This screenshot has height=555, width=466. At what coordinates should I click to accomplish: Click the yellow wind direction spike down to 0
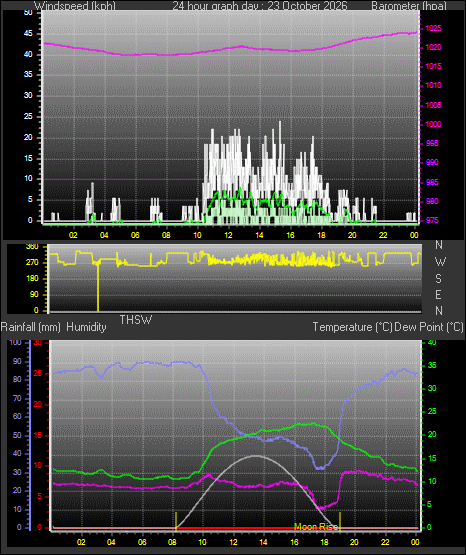click(98, 286)
